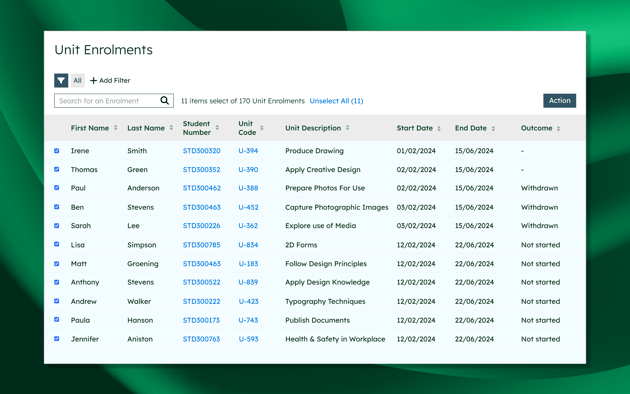The image size is (630, 394).
Task: Click '2D Forms' description cell
Action: (301, 245)
